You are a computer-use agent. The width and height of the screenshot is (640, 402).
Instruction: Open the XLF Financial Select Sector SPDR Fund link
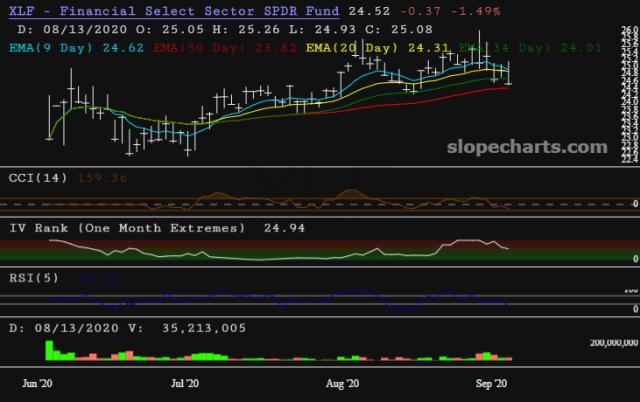pyautogui.click(x=174, y=11)
